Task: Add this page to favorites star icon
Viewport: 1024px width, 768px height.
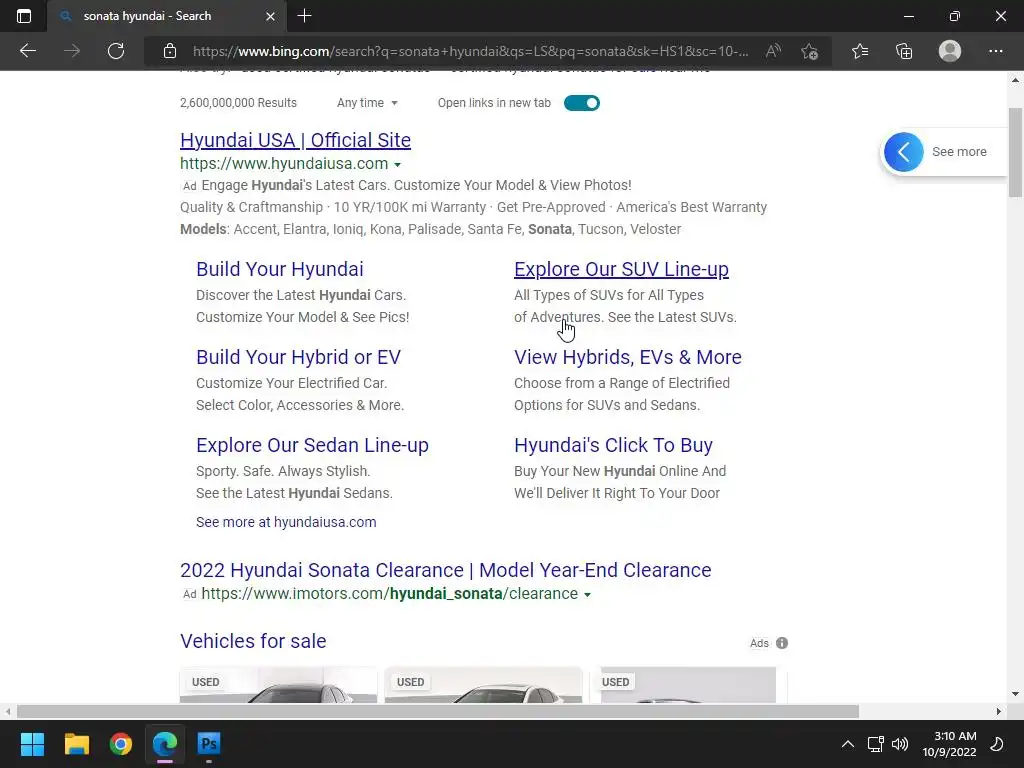Action: pos(810,51)
